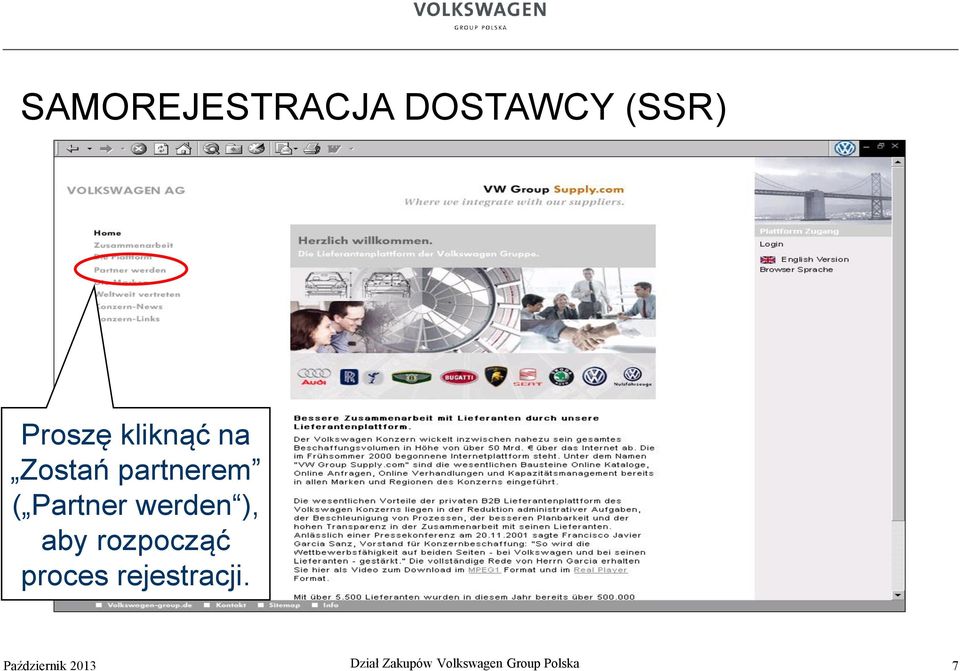Click the browser Back arrow button
Screen dimensions: 960x671
click(73, 149)
